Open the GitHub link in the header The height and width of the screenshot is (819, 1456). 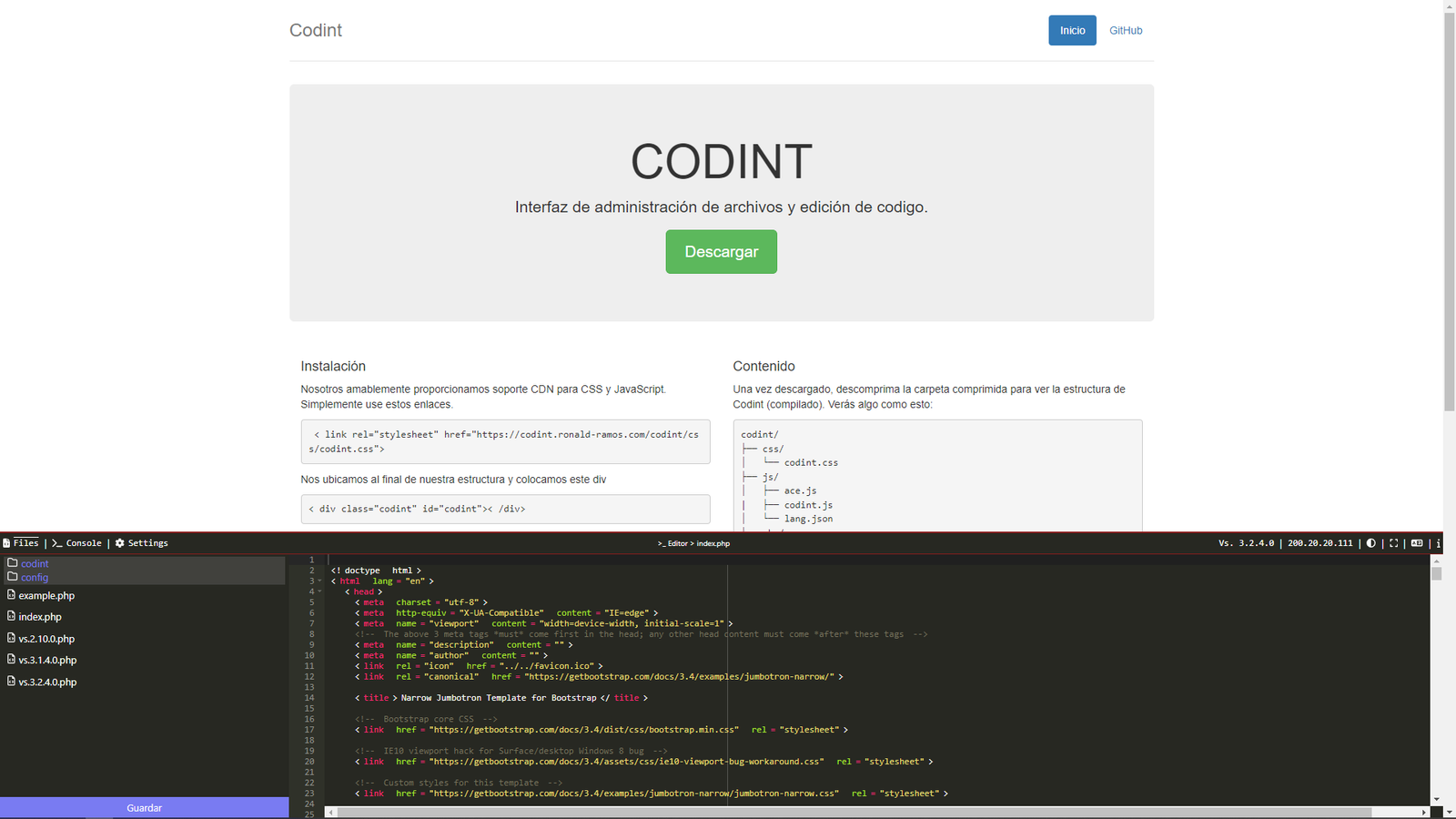(1126, 31)
